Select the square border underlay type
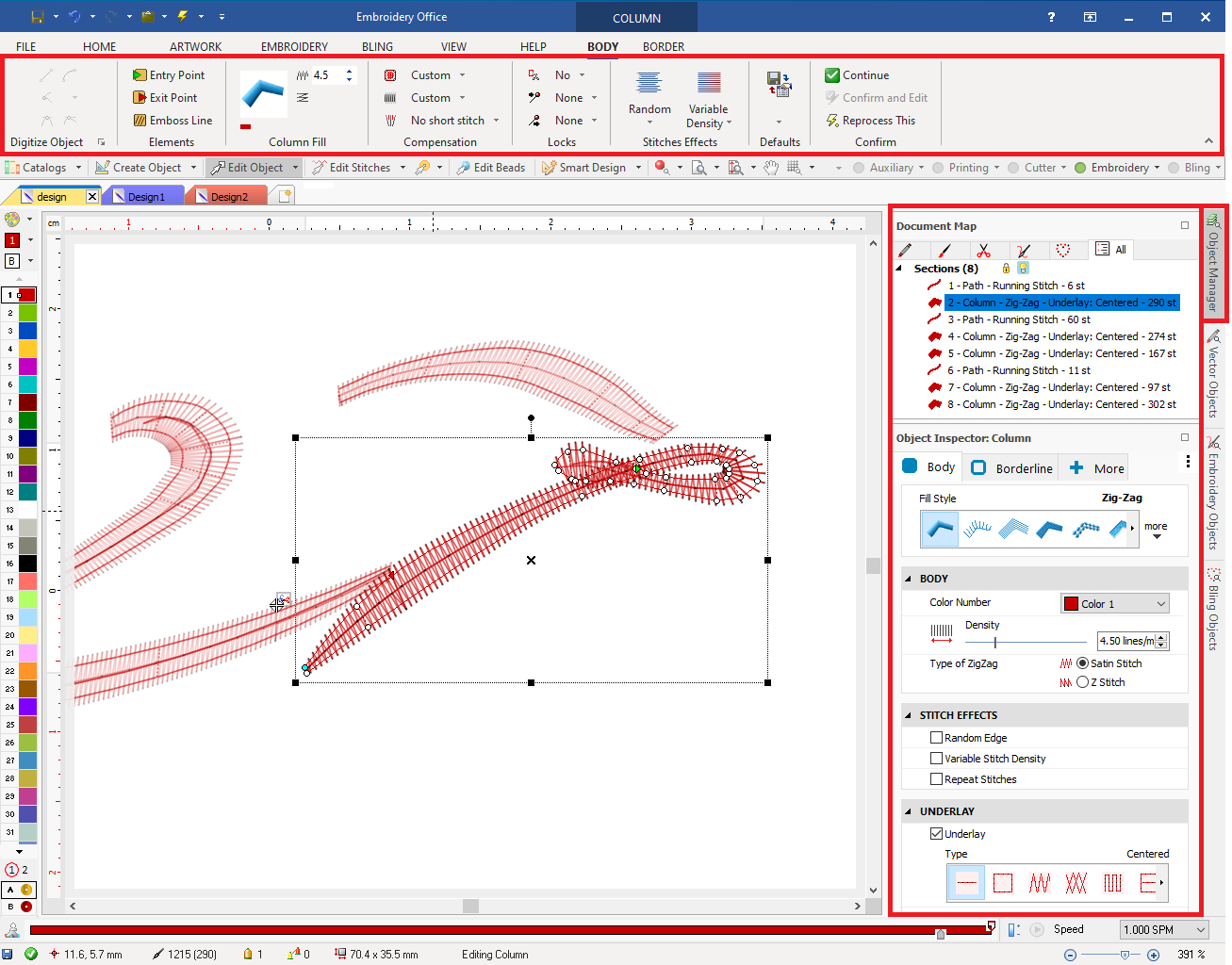This screenshot has height=965, width=1232. coord(1003,883)
